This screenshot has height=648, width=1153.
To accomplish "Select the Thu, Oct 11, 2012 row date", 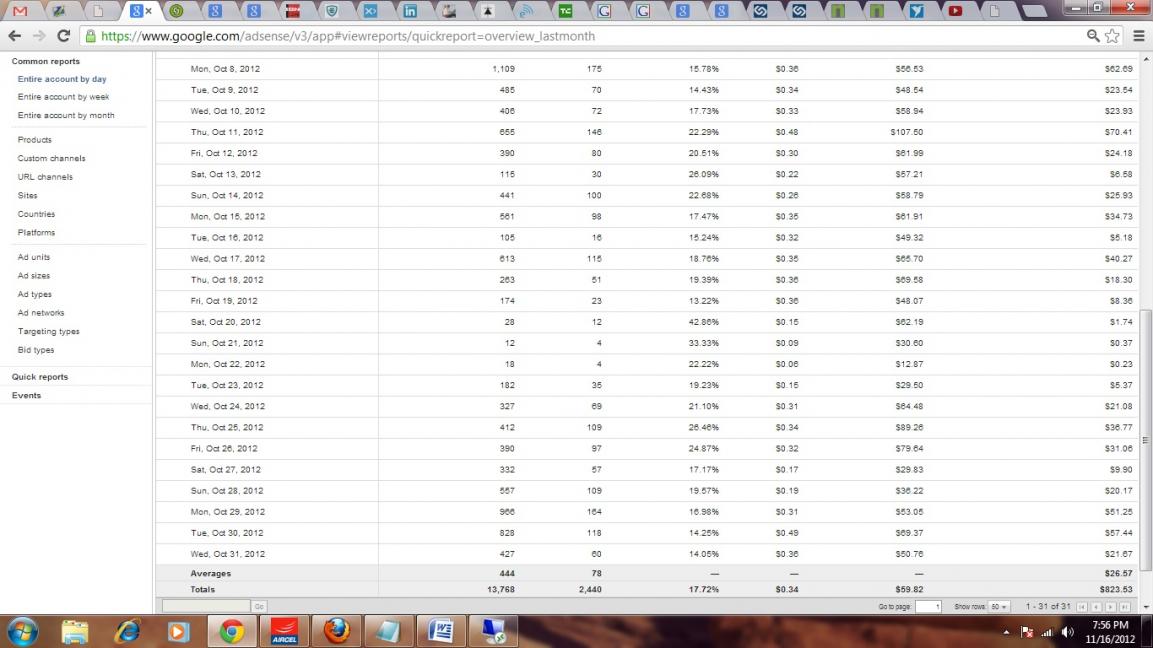I will [226, 132].
